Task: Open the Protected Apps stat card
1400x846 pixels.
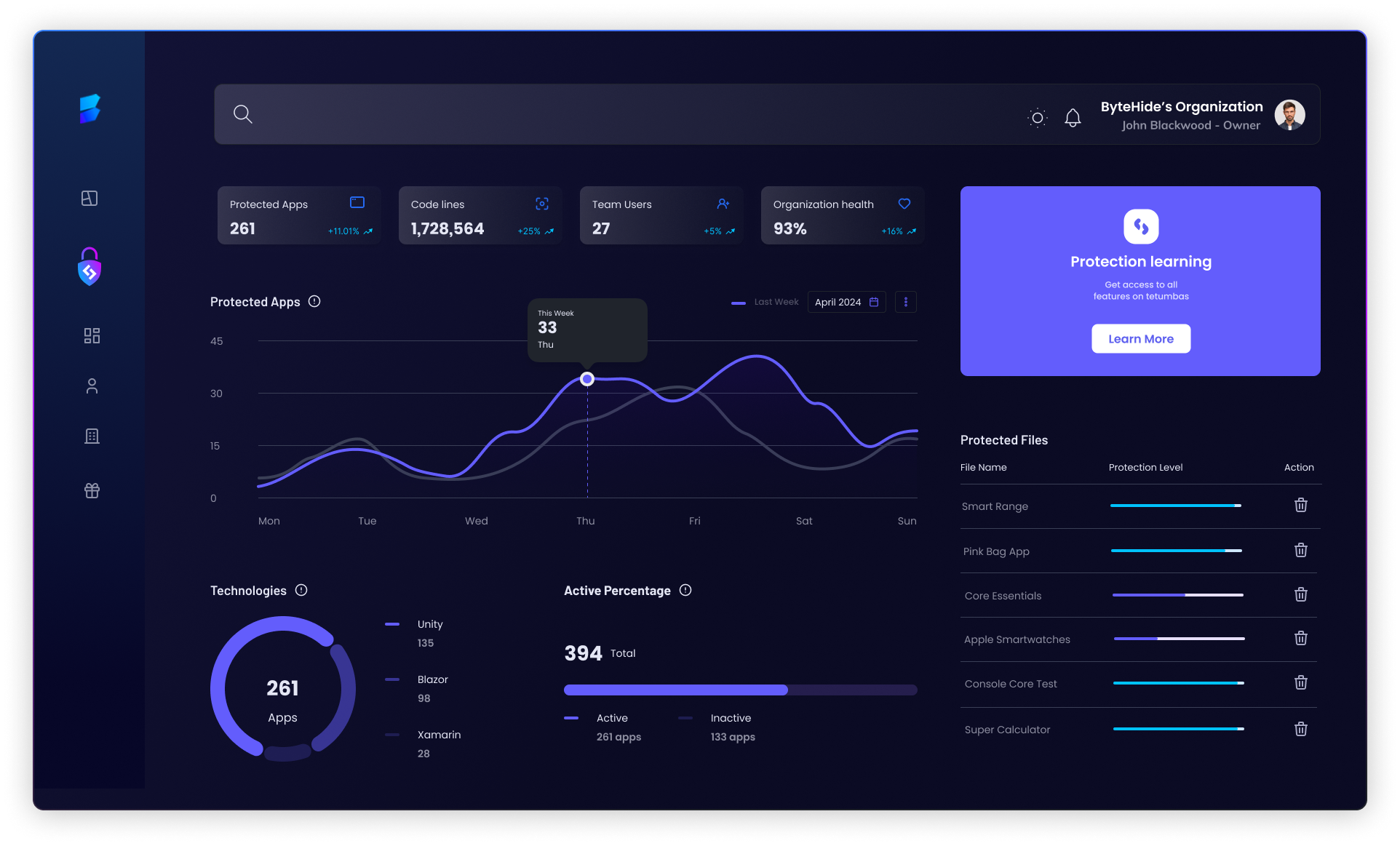Action: coord(299,215)
